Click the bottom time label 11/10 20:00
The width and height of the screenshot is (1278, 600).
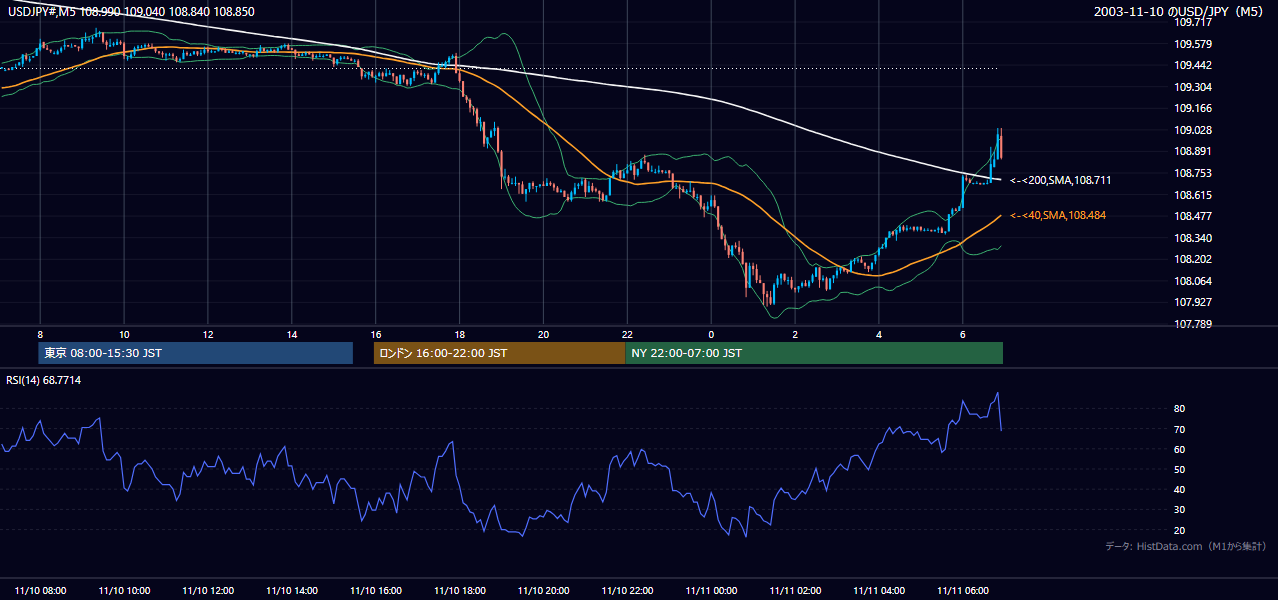[x=544, y=590]
